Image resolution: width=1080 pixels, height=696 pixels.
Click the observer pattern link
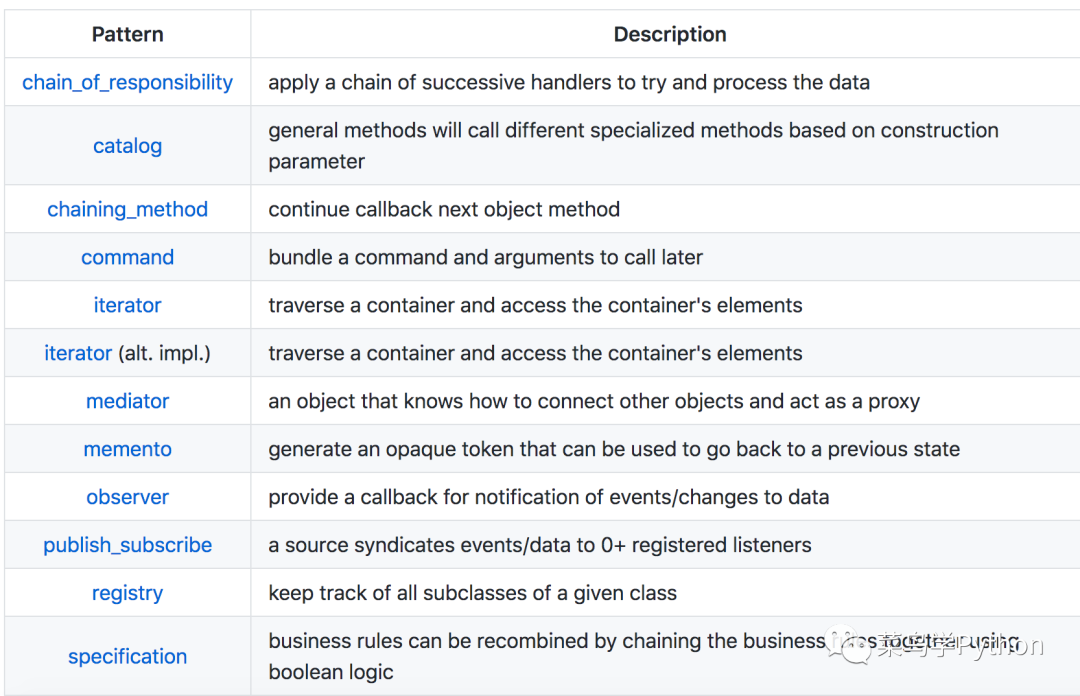click(127, 497)
